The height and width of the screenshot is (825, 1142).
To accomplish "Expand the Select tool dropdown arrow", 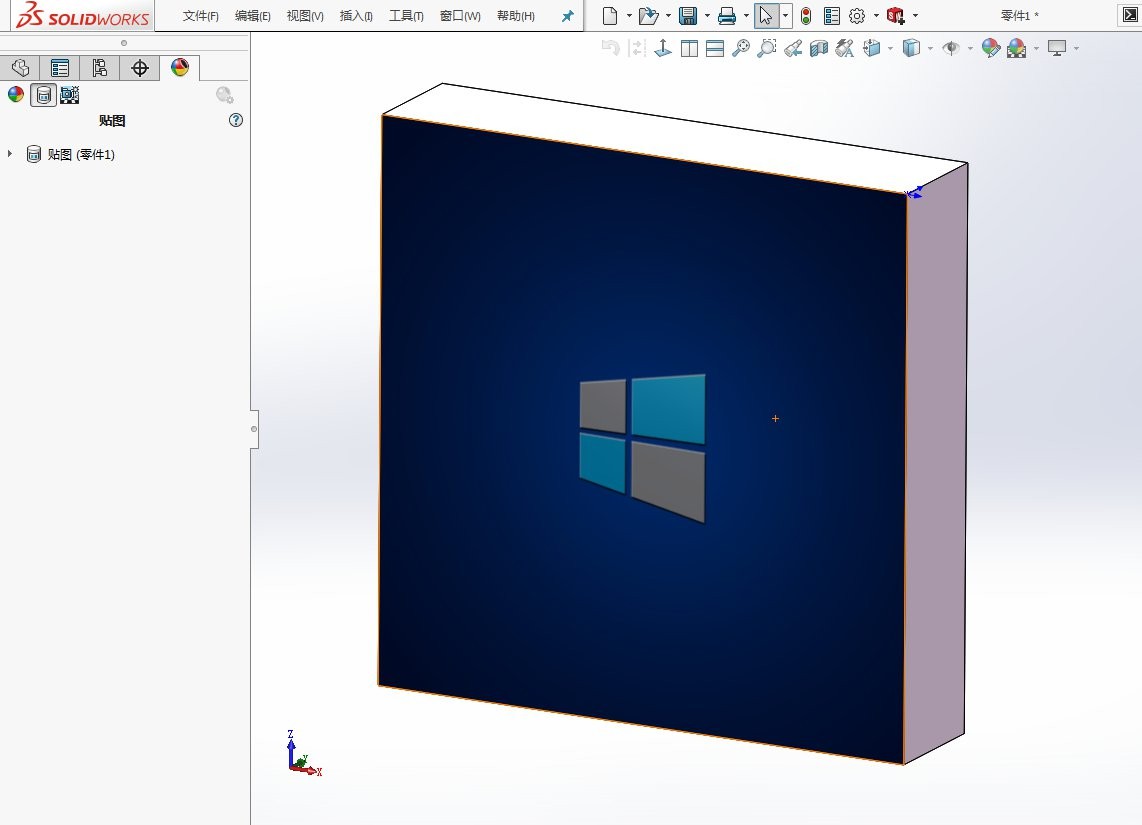I will pyautogui.click(x=785, y=15).
